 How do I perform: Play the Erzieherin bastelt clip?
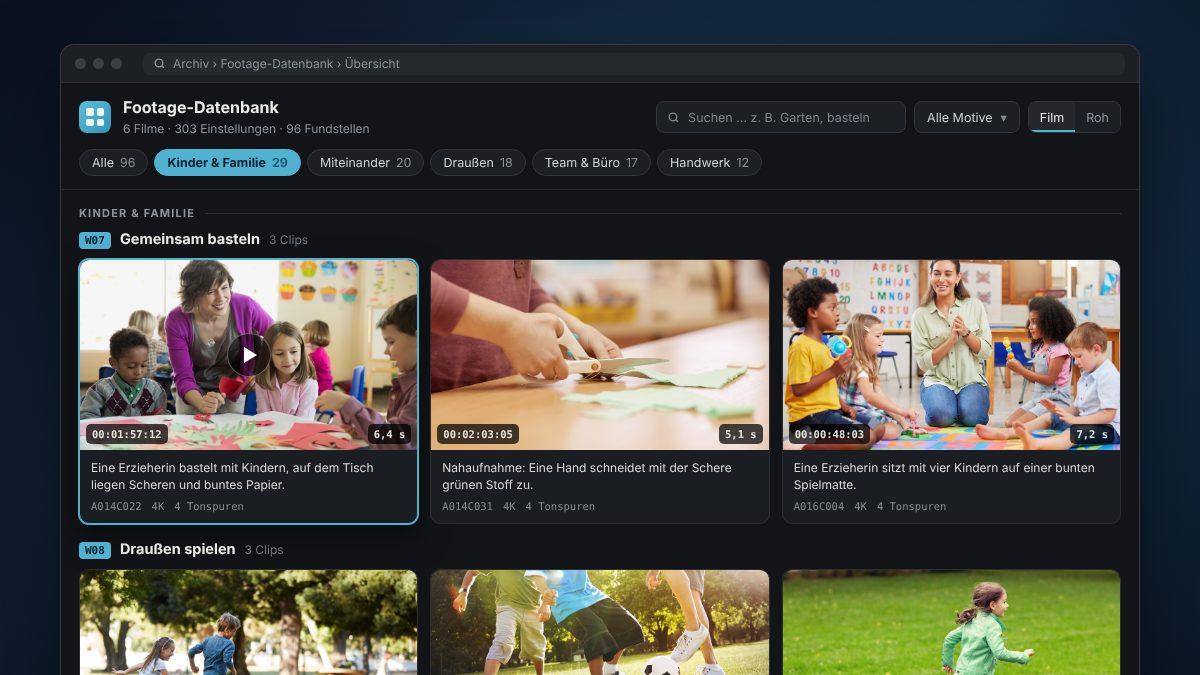pos(248,355)
